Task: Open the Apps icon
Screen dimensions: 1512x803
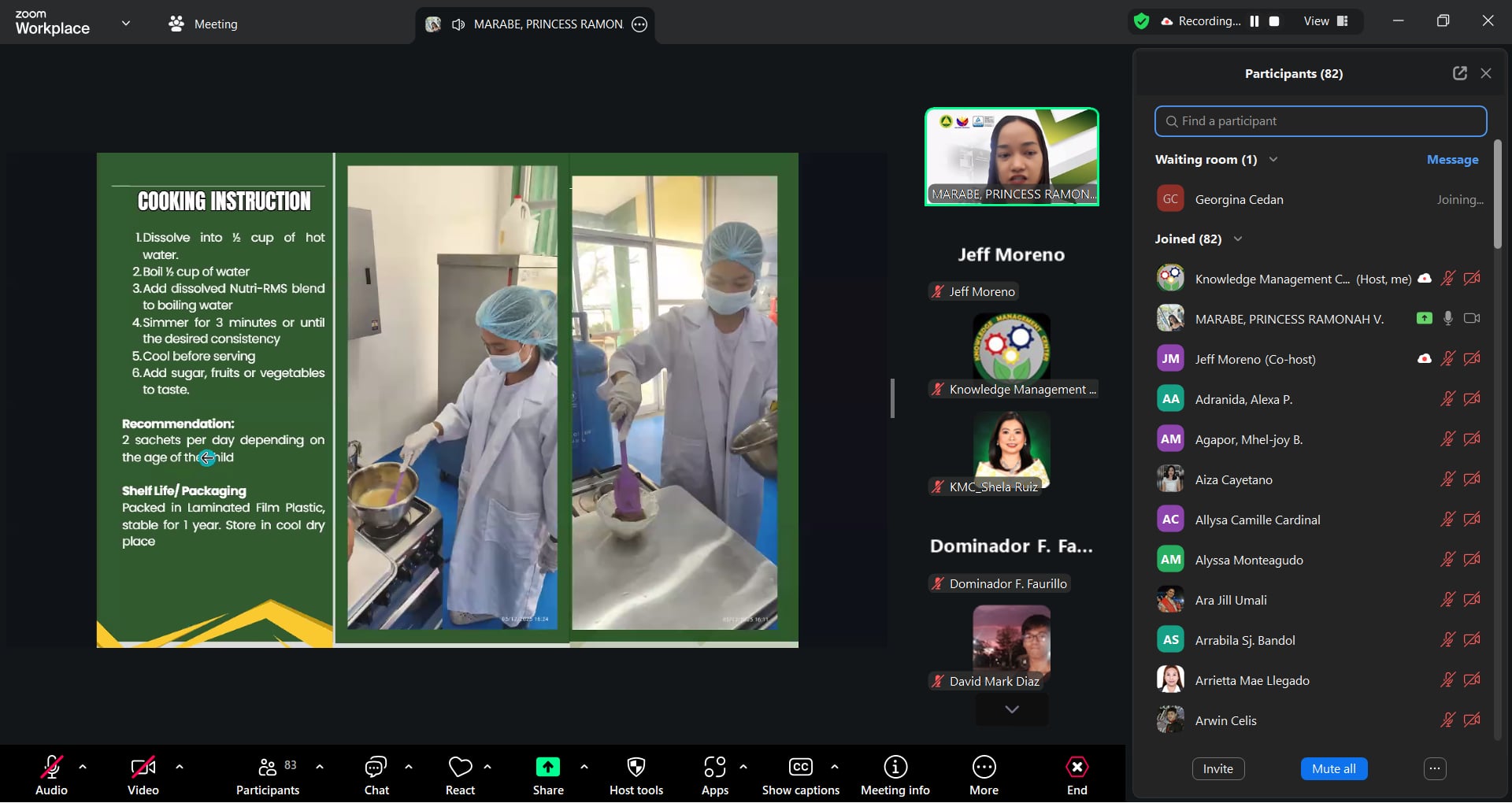Action: coord(714,768)
